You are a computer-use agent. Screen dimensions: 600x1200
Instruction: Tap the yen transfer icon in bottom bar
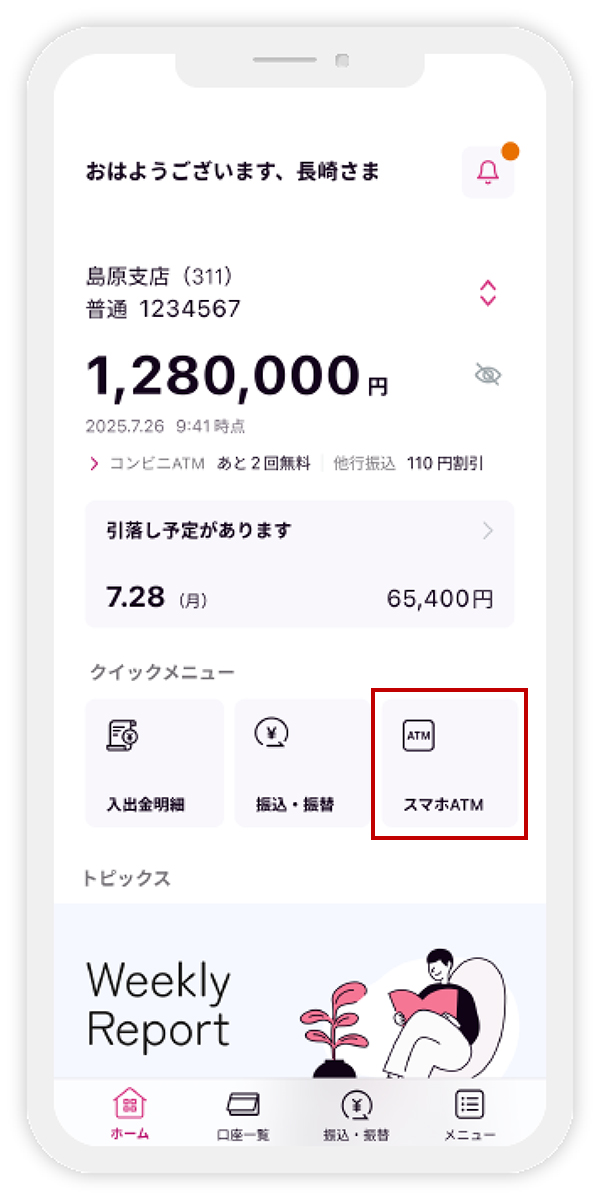click(356, 1104)
